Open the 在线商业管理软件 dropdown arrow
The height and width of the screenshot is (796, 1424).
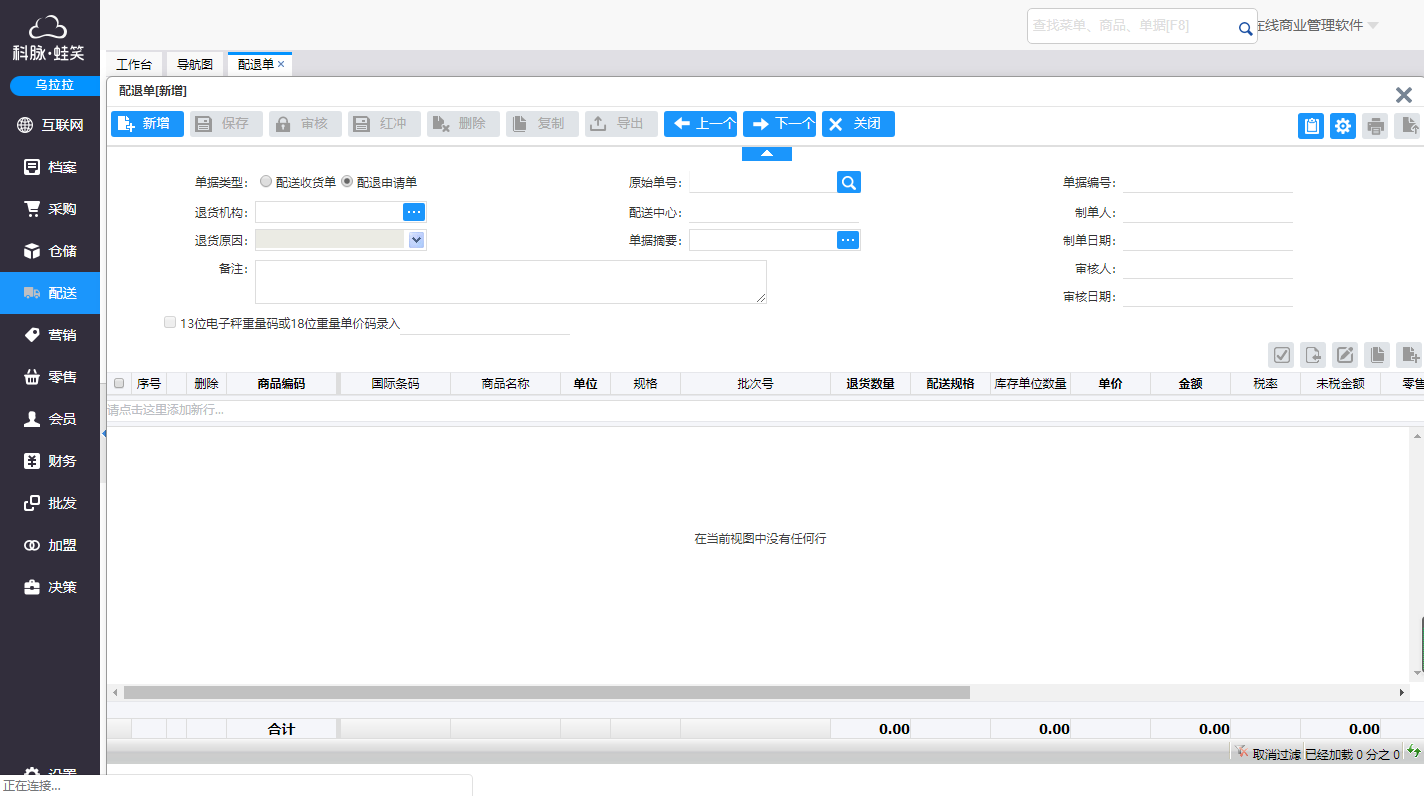click(1373, 26)
